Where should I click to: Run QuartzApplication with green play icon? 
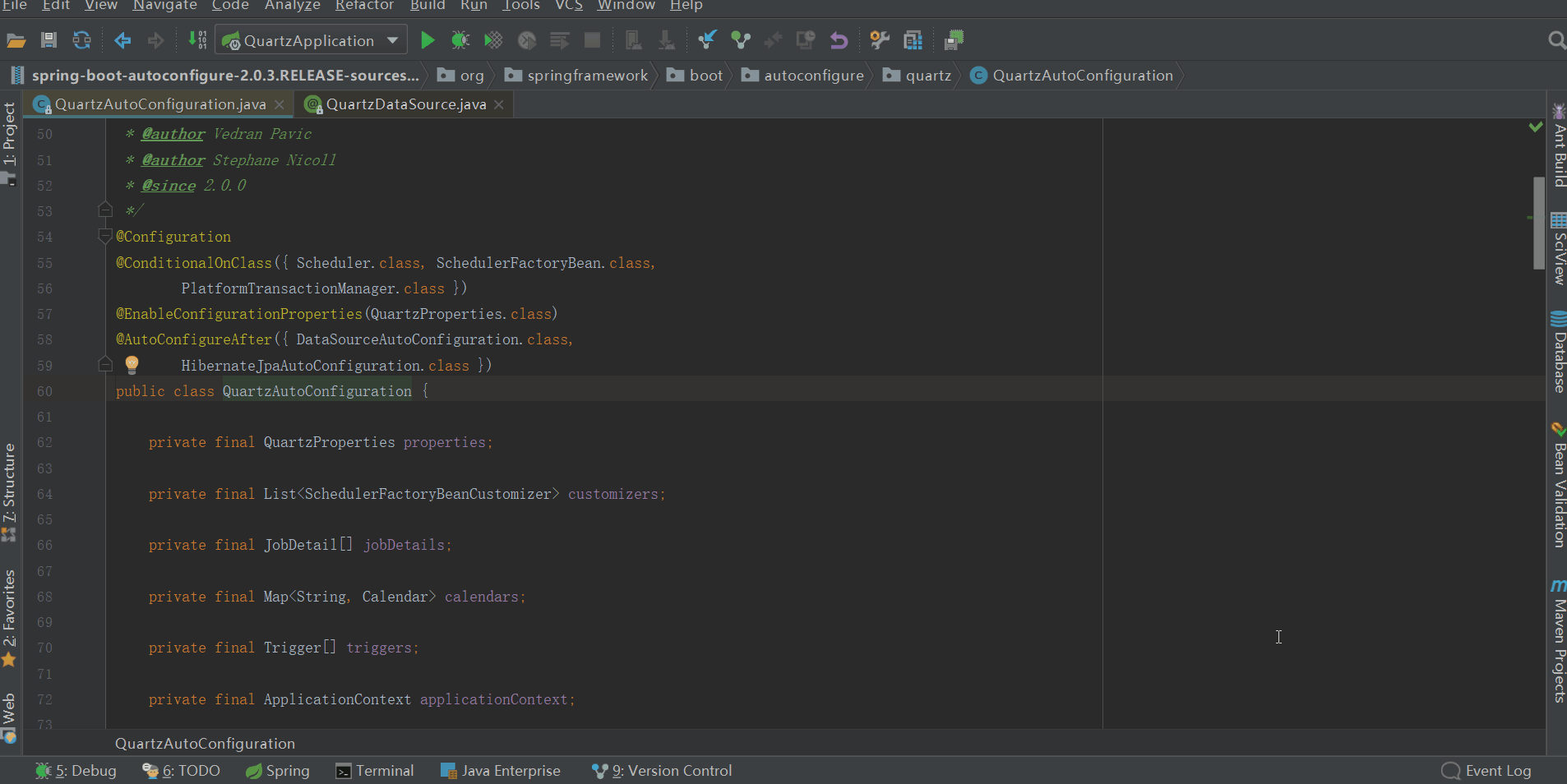click(428, 40)
